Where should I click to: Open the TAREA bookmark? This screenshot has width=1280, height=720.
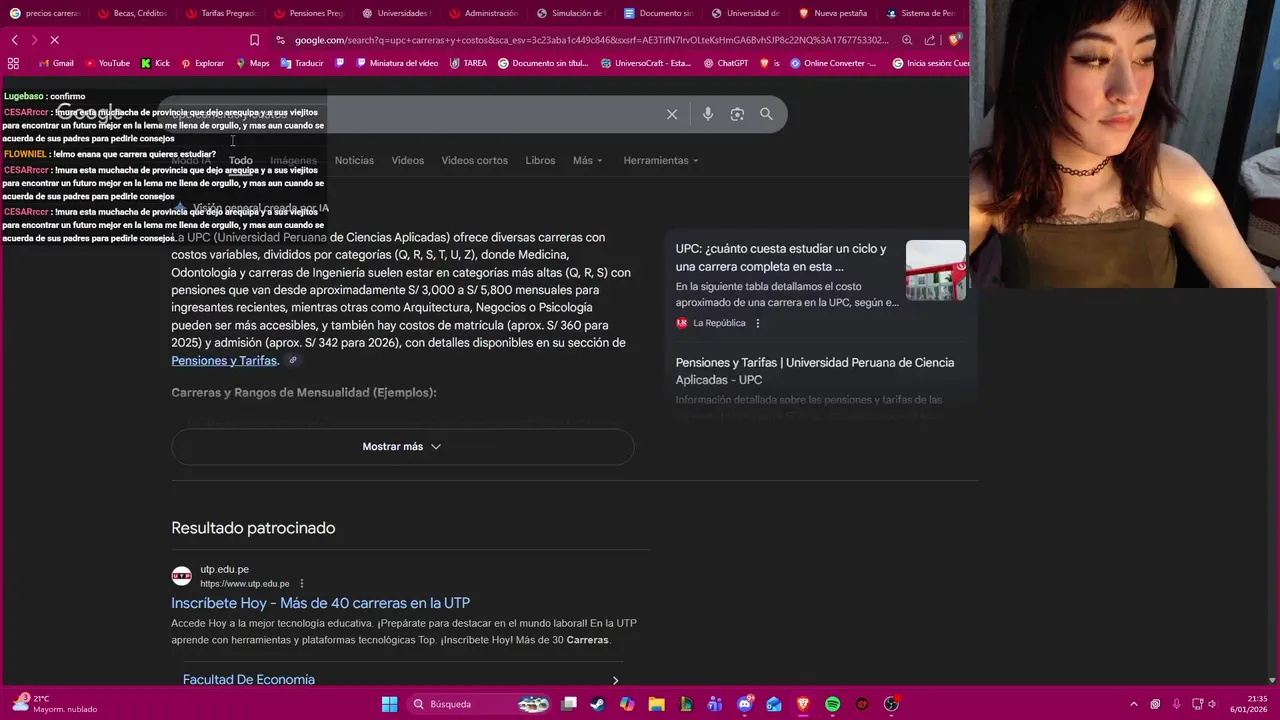[468, 63]
